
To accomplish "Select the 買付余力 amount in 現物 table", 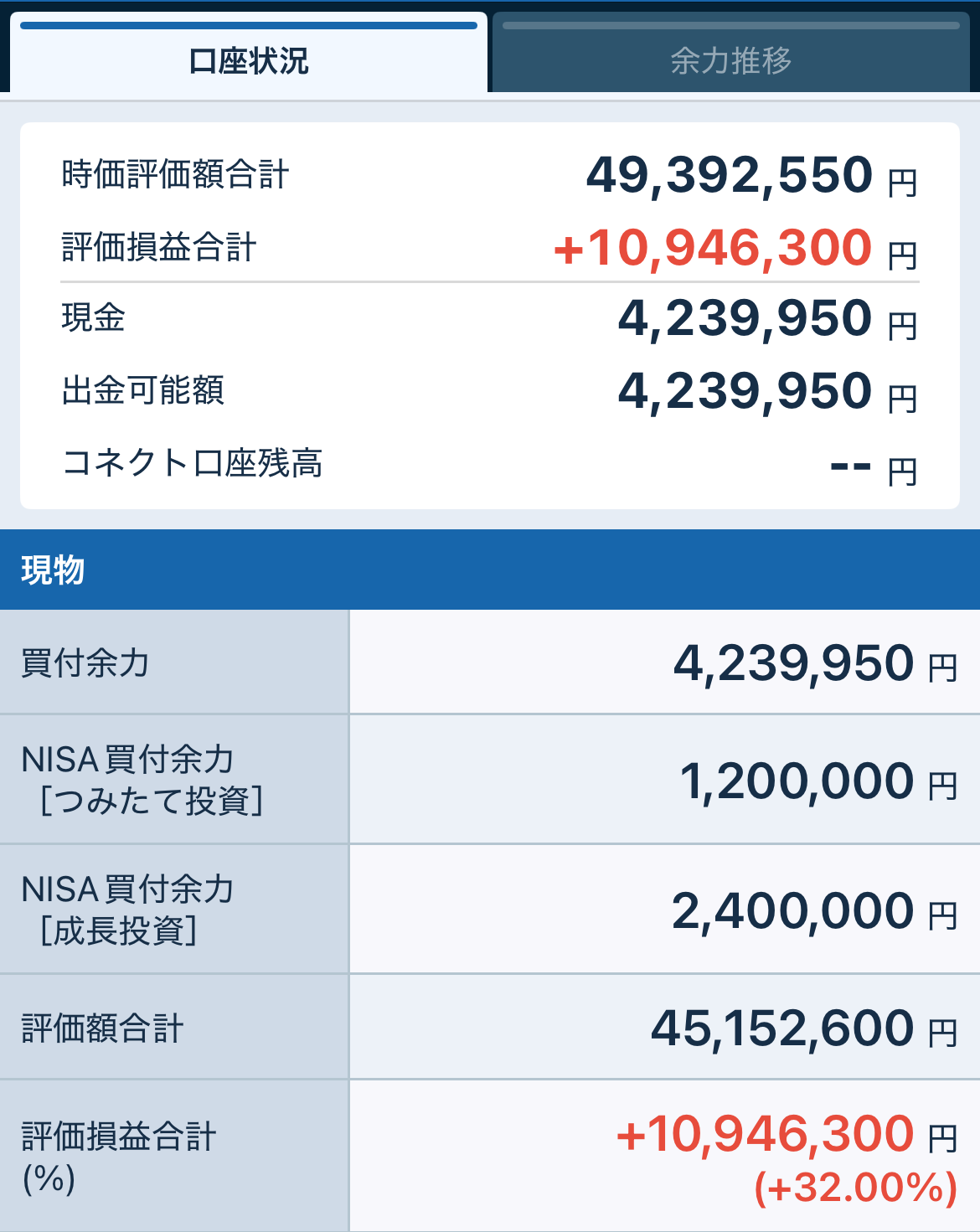I will pyautogui.click(x=792, y=663).
